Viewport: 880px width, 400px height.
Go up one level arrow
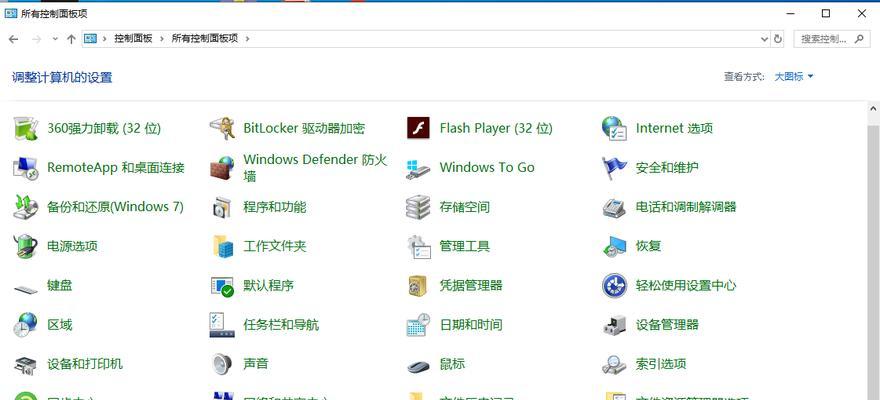pyautogui.click(x=71, y=39)
